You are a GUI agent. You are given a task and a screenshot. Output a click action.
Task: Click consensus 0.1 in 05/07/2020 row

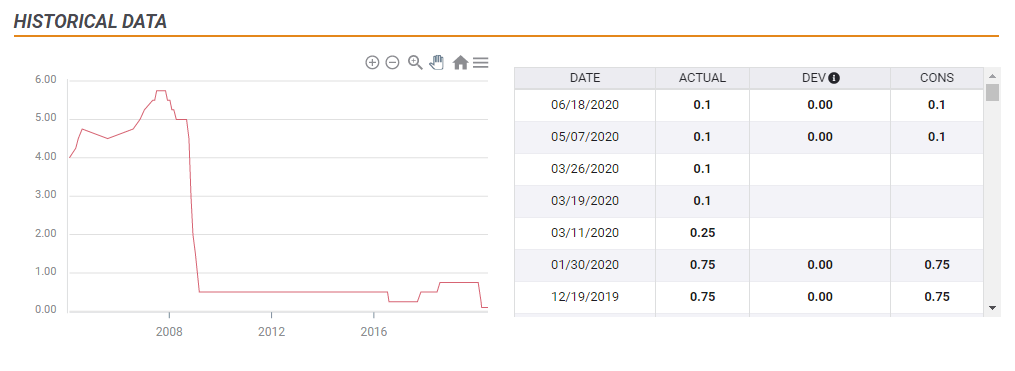pos(937,137)
